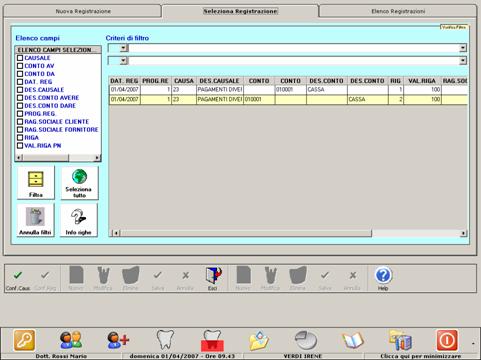Click the PROG.RE column header

pos(156,81)
